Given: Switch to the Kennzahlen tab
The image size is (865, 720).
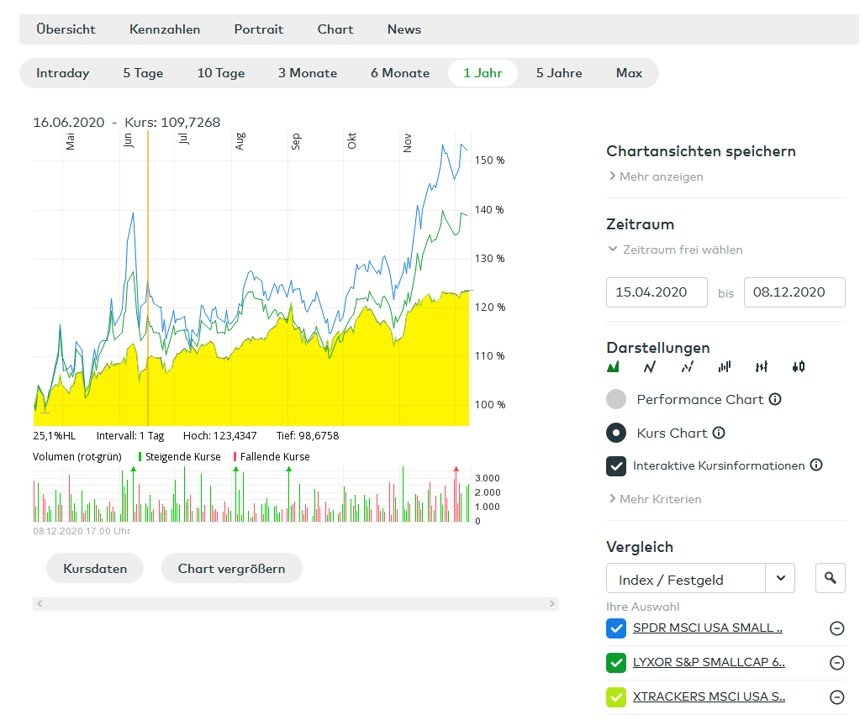Looking at the screenshot, I should [x=165, y=29].
